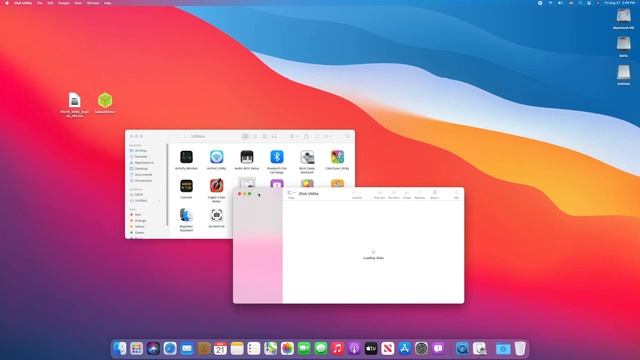Open the Help menu
This screenshot has height=360, width=640.
(x=107, y=3)
